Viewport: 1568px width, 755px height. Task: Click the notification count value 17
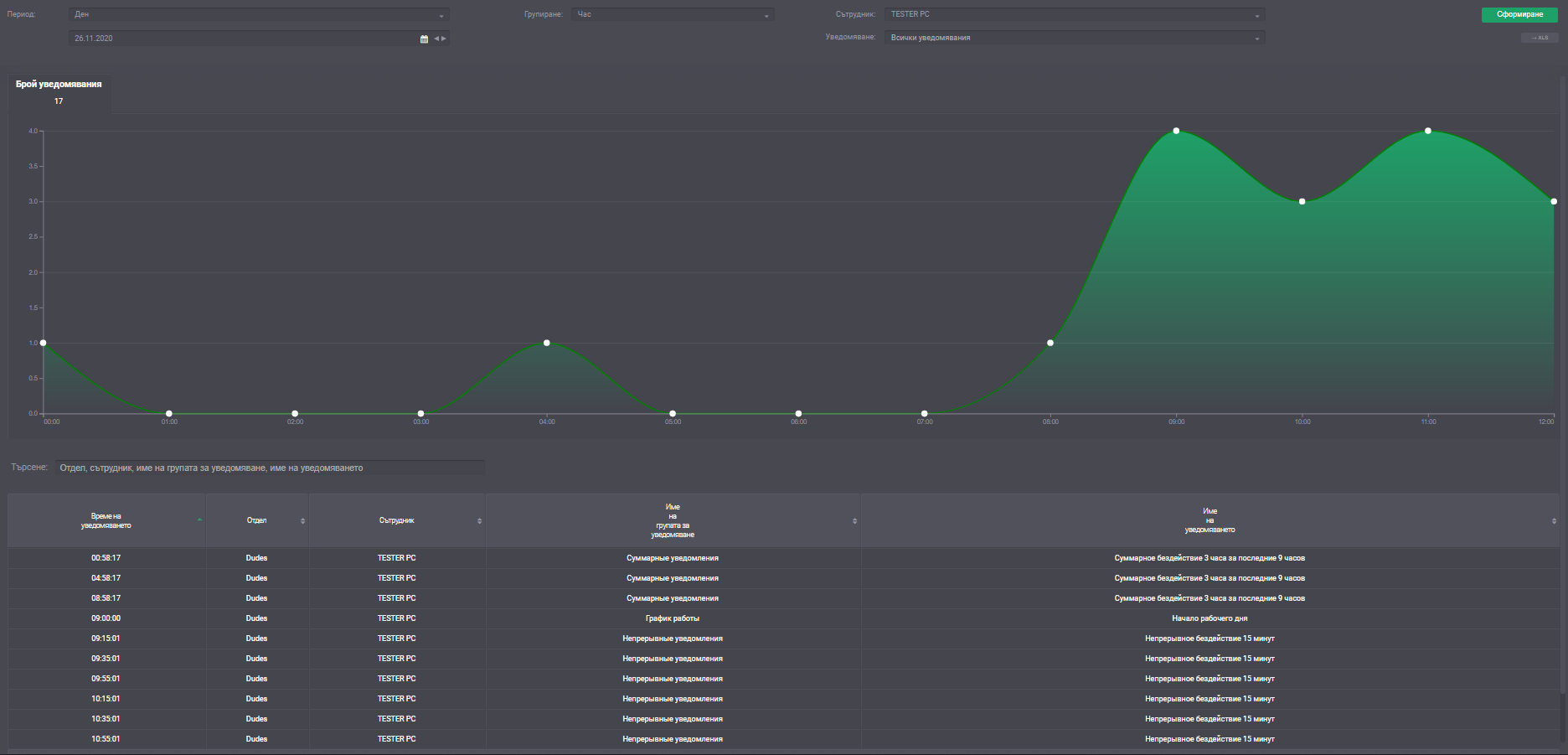(x=59, y=101)
